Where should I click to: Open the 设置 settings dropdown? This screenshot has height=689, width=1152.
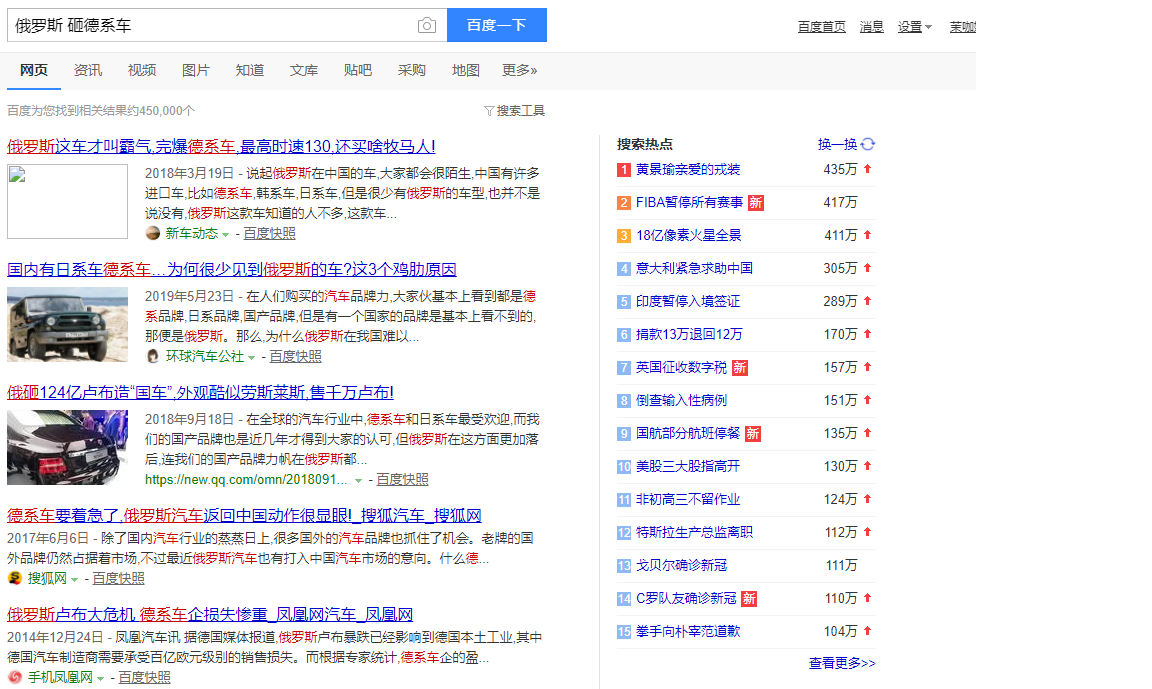point(915,26)
